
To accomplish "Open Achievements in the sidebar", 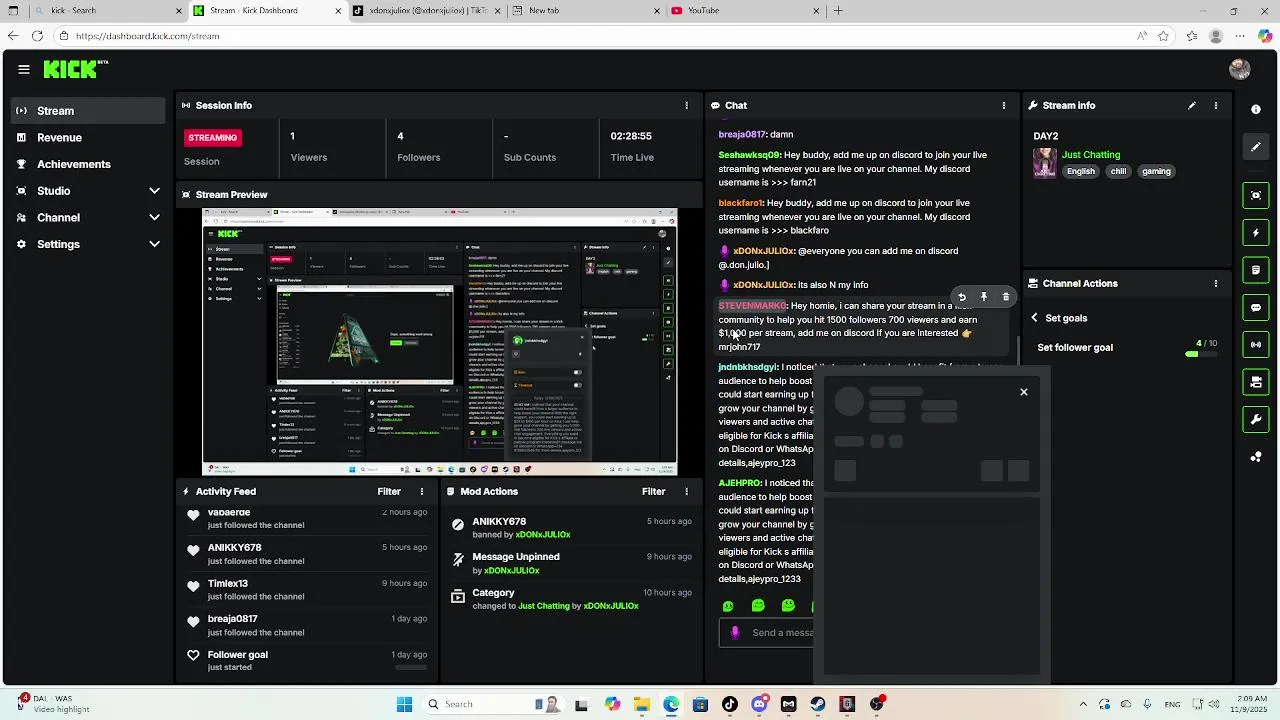I will (88, 164).
